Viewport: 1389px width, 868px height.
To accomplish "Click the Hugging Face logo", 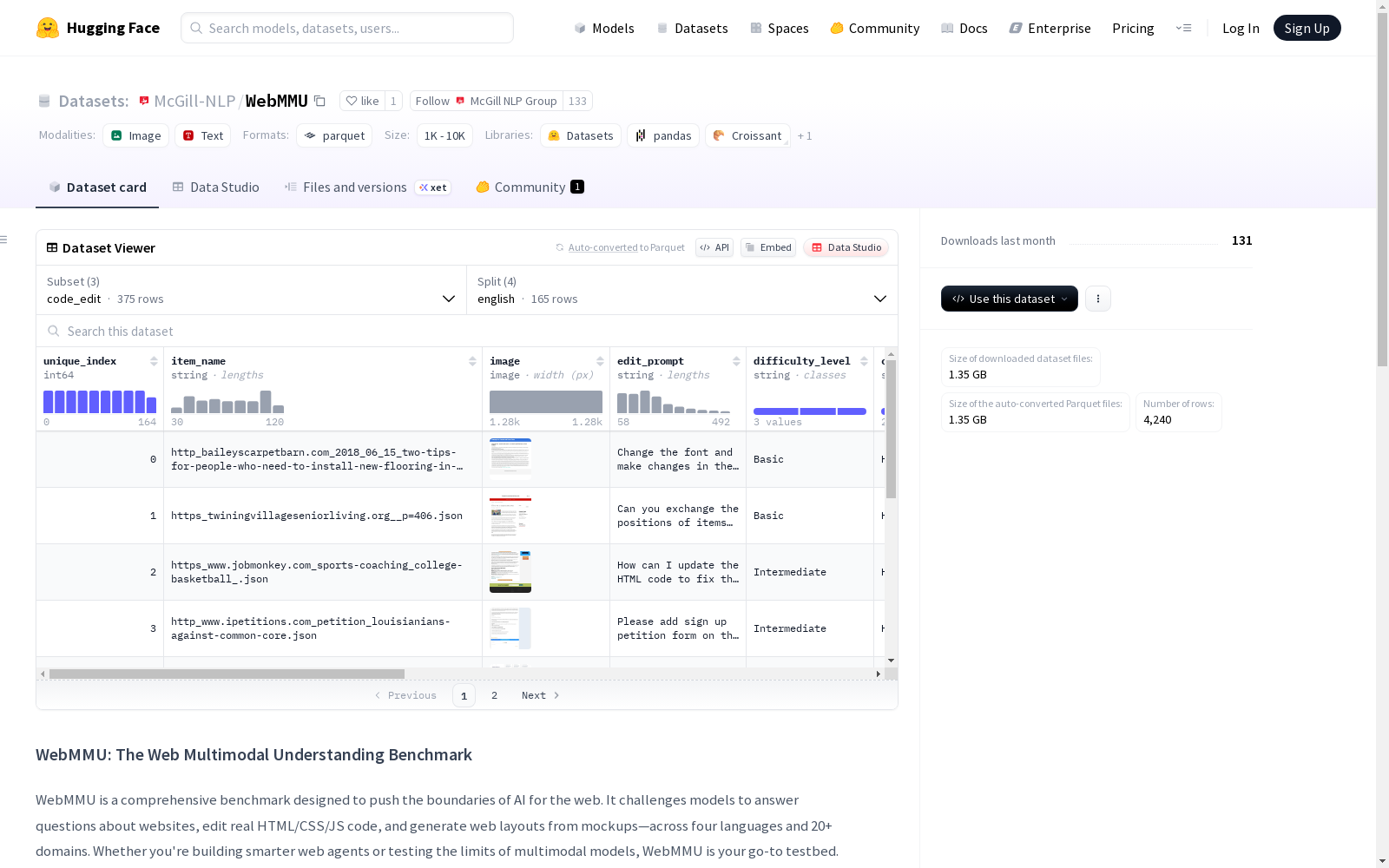I will [98, 28].
